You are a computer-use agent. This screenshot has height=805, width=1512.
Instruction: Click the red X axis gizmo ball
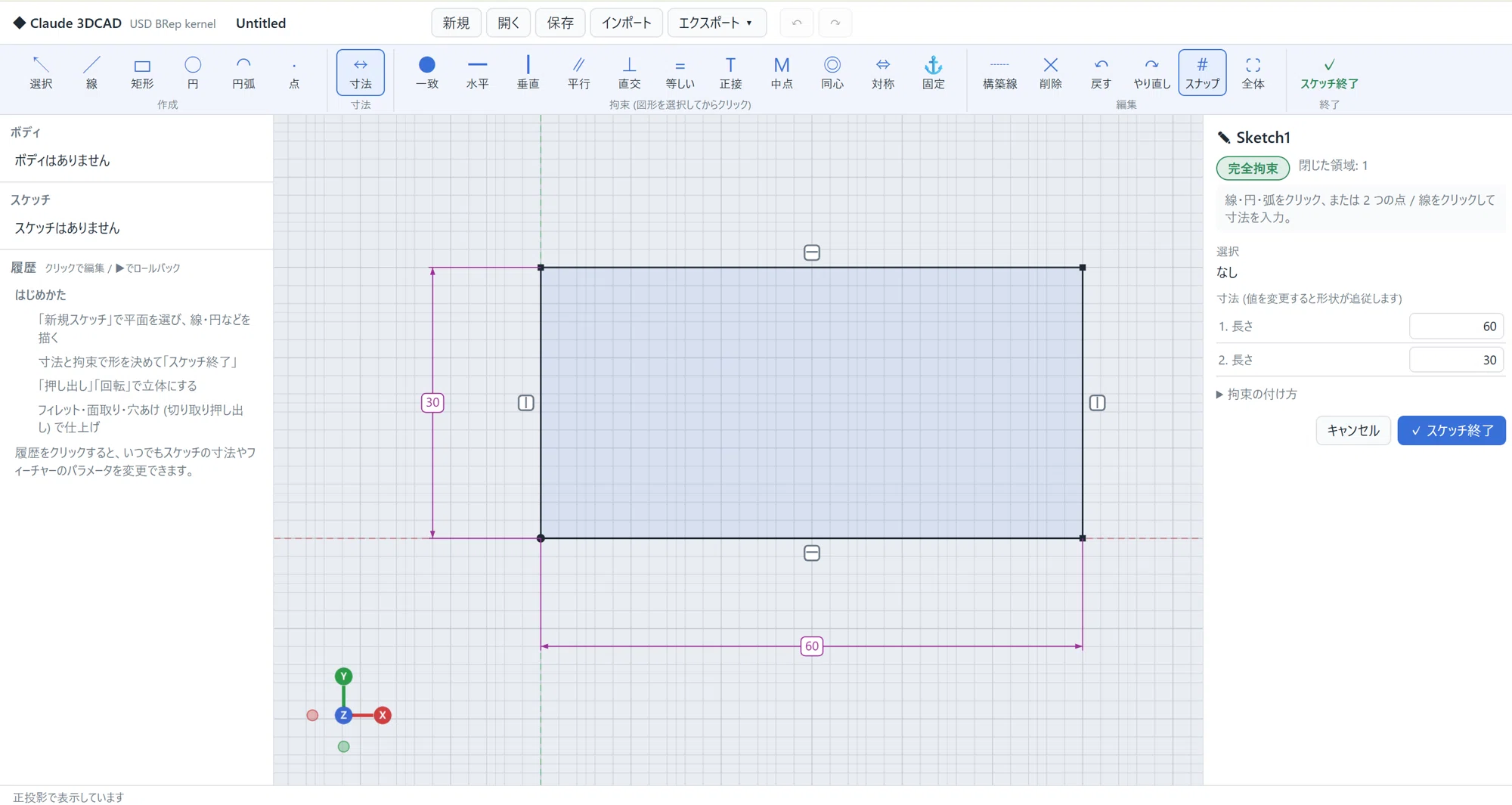[x=383, y=715]
